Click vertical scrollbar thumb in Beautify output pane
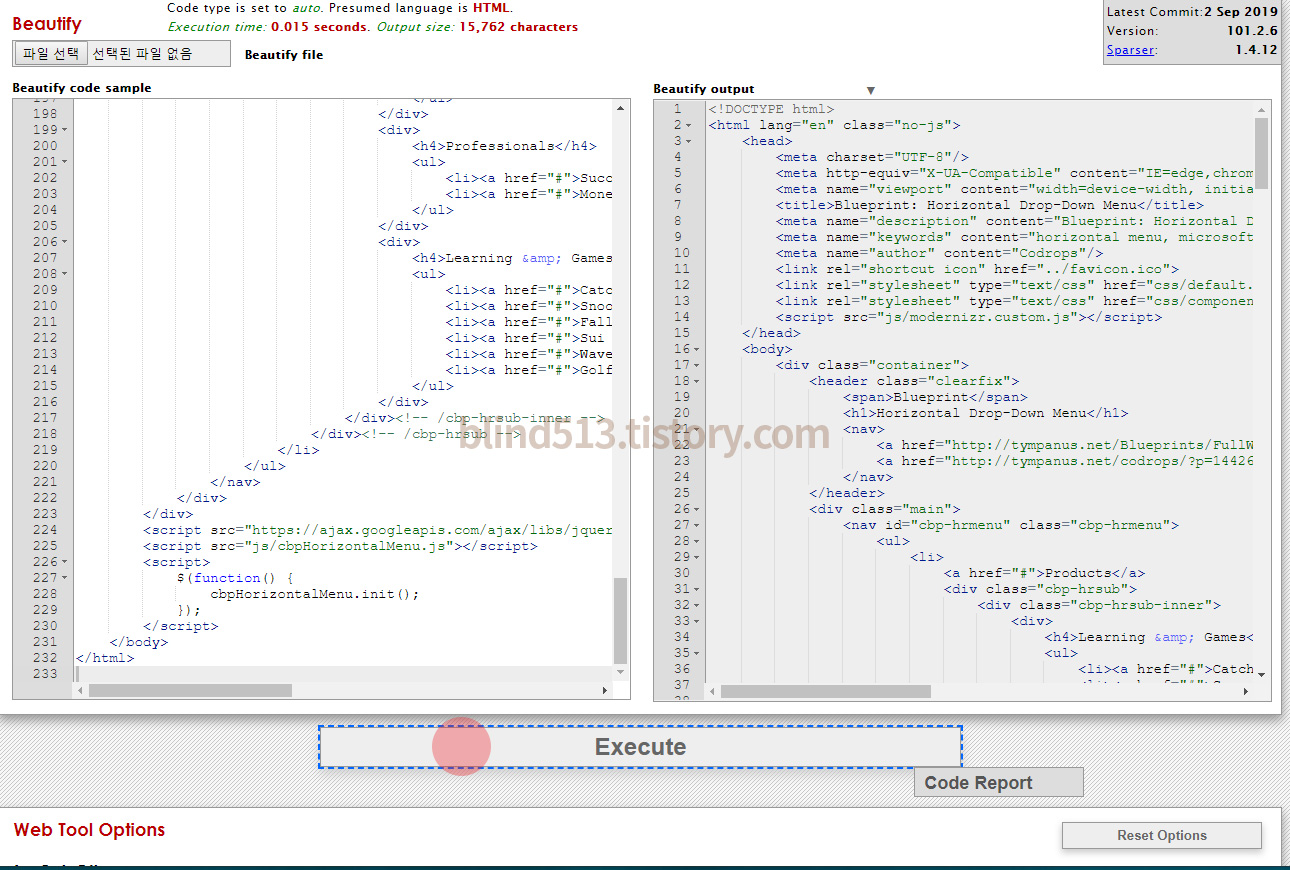Viewport: 1290px width, 870px height. pyautogui.click(x=1261, y=152)
